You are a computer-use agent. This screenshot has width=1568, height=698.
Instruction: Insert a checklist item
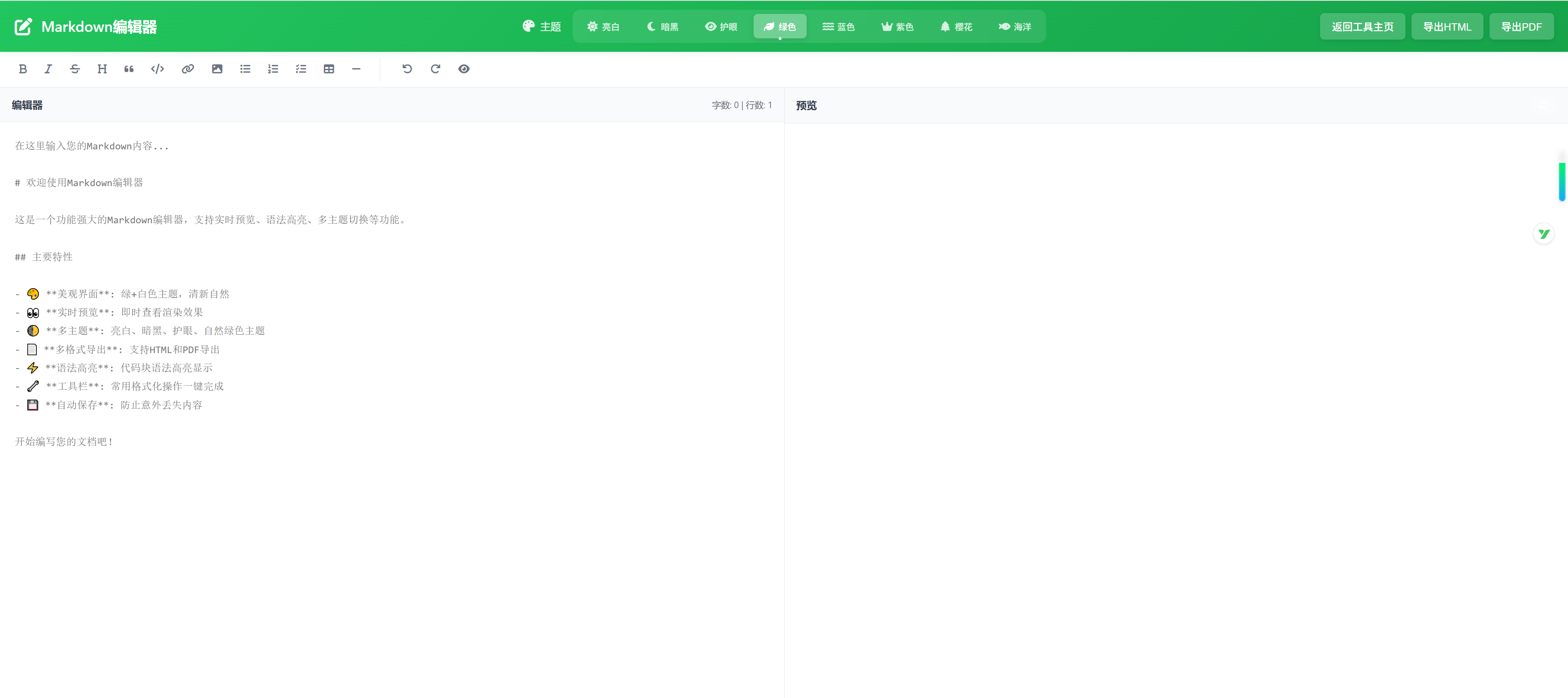click(x=300, y=69)
